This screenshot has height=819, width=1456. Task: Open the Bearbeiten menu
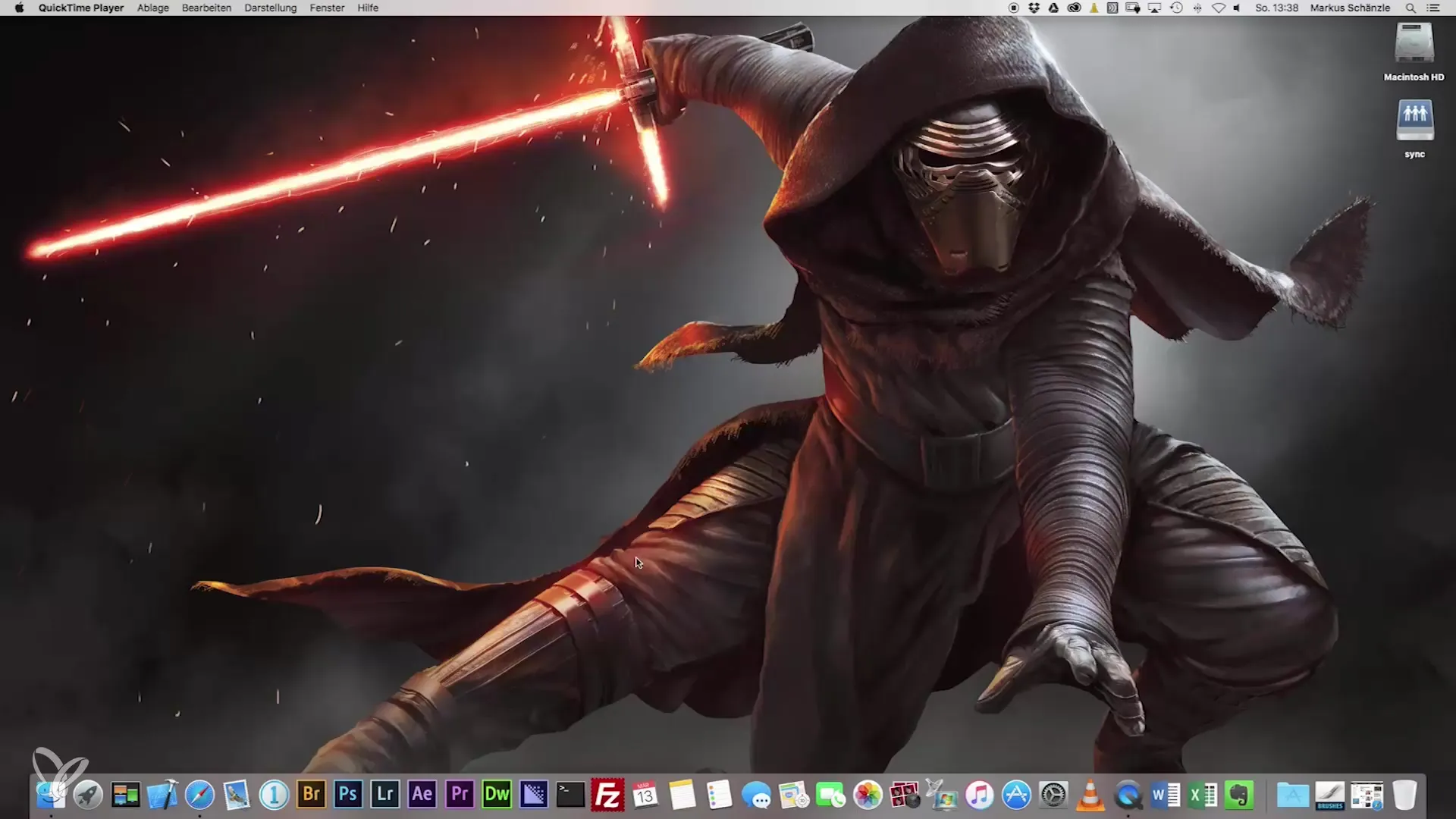(206, 8)
